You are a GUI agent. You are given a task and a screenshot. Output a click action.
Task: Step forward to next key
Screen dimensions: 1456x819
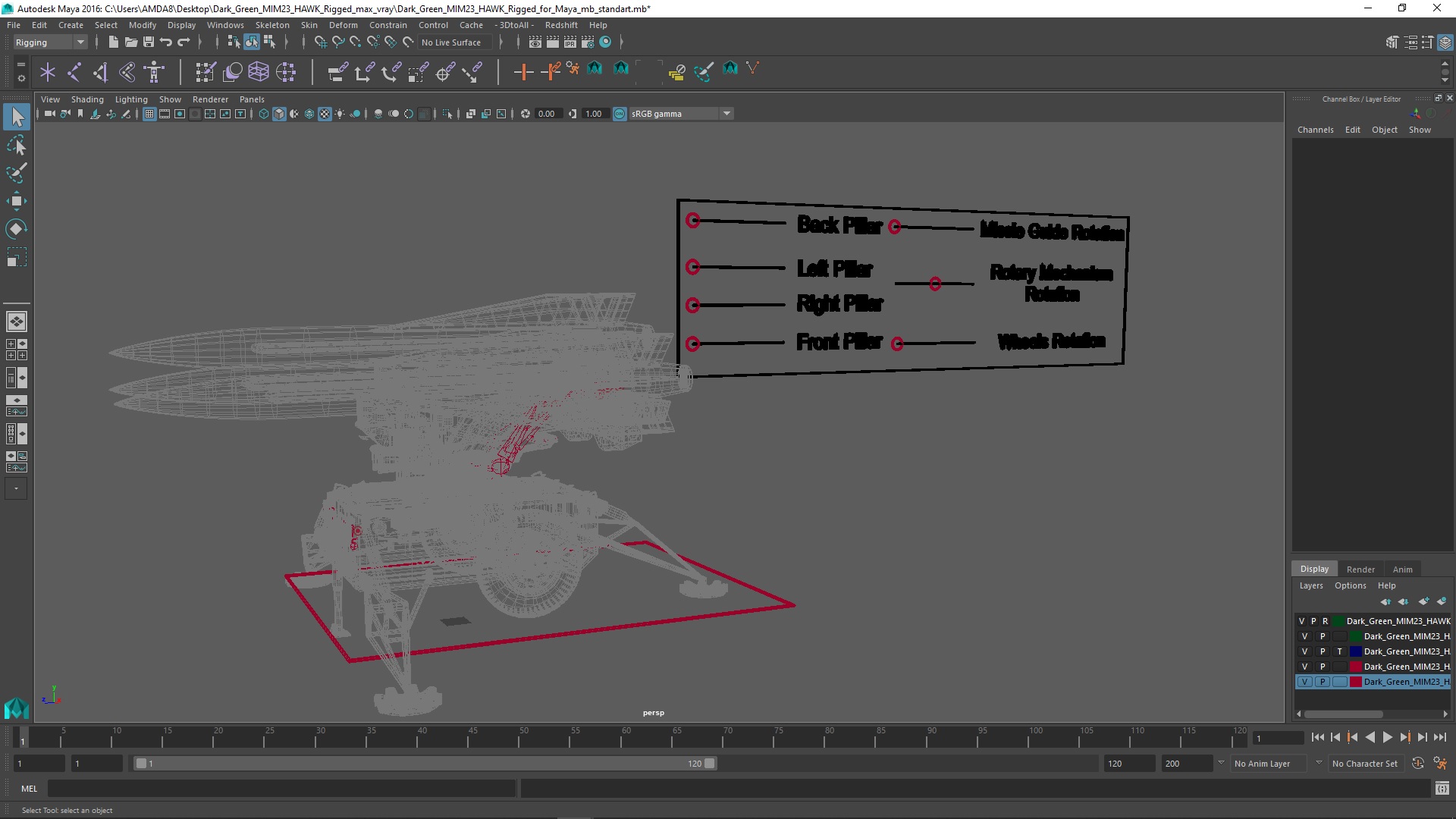tap(1405, 737)
